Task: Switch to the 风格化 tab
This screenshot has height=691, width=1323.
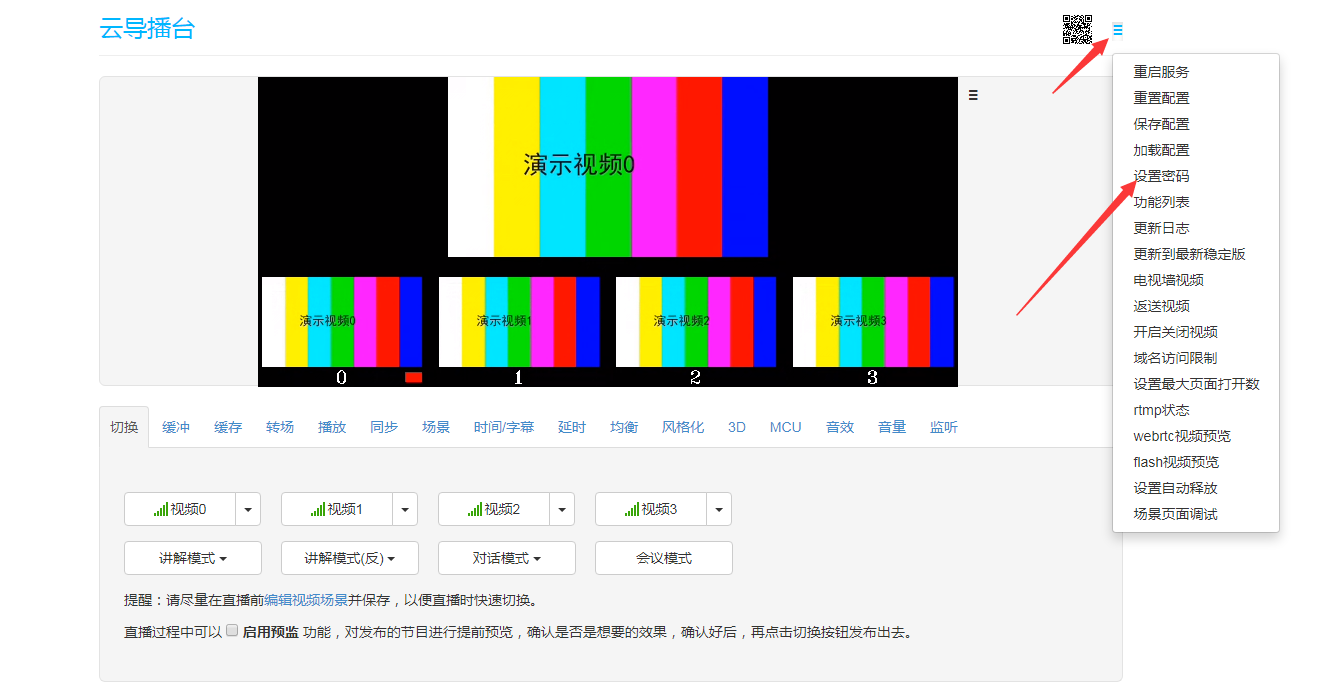Action: point(683,427)
